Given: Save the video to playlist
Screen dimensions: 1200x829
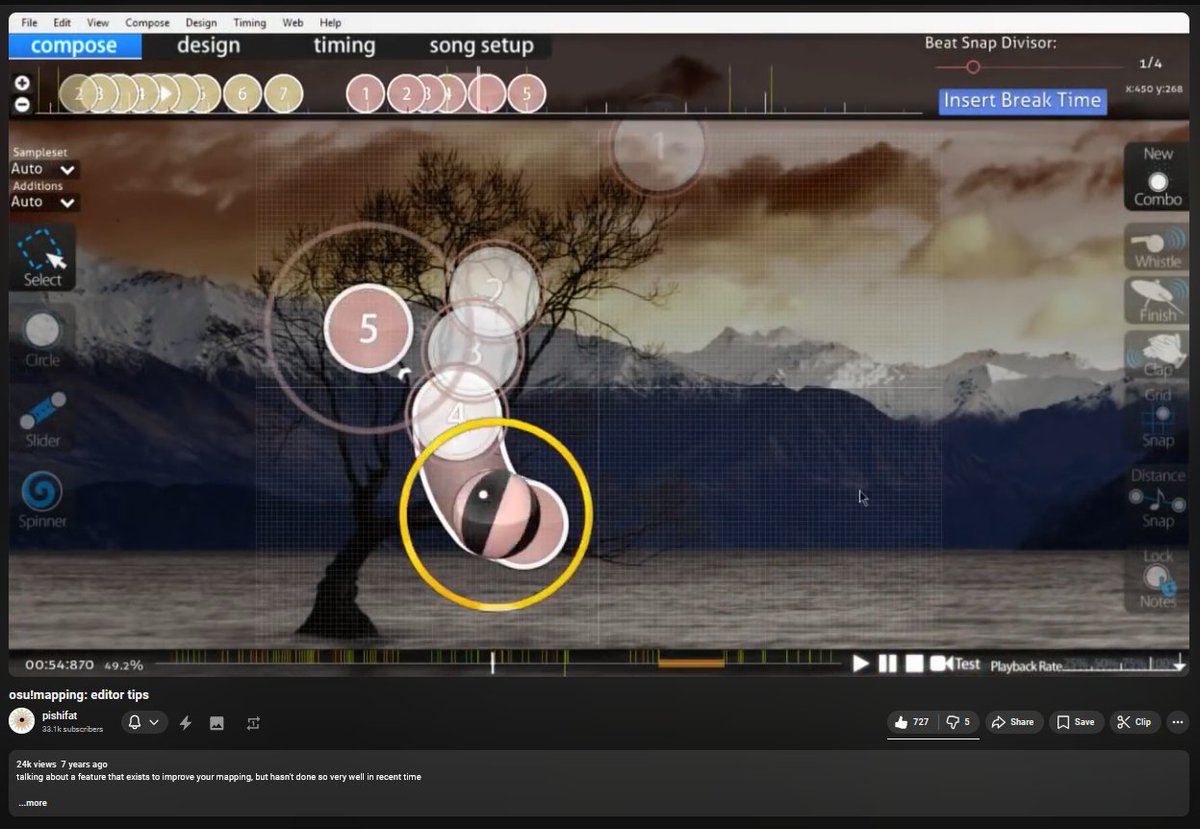Looking at the screenshot, I should 1076,722.
